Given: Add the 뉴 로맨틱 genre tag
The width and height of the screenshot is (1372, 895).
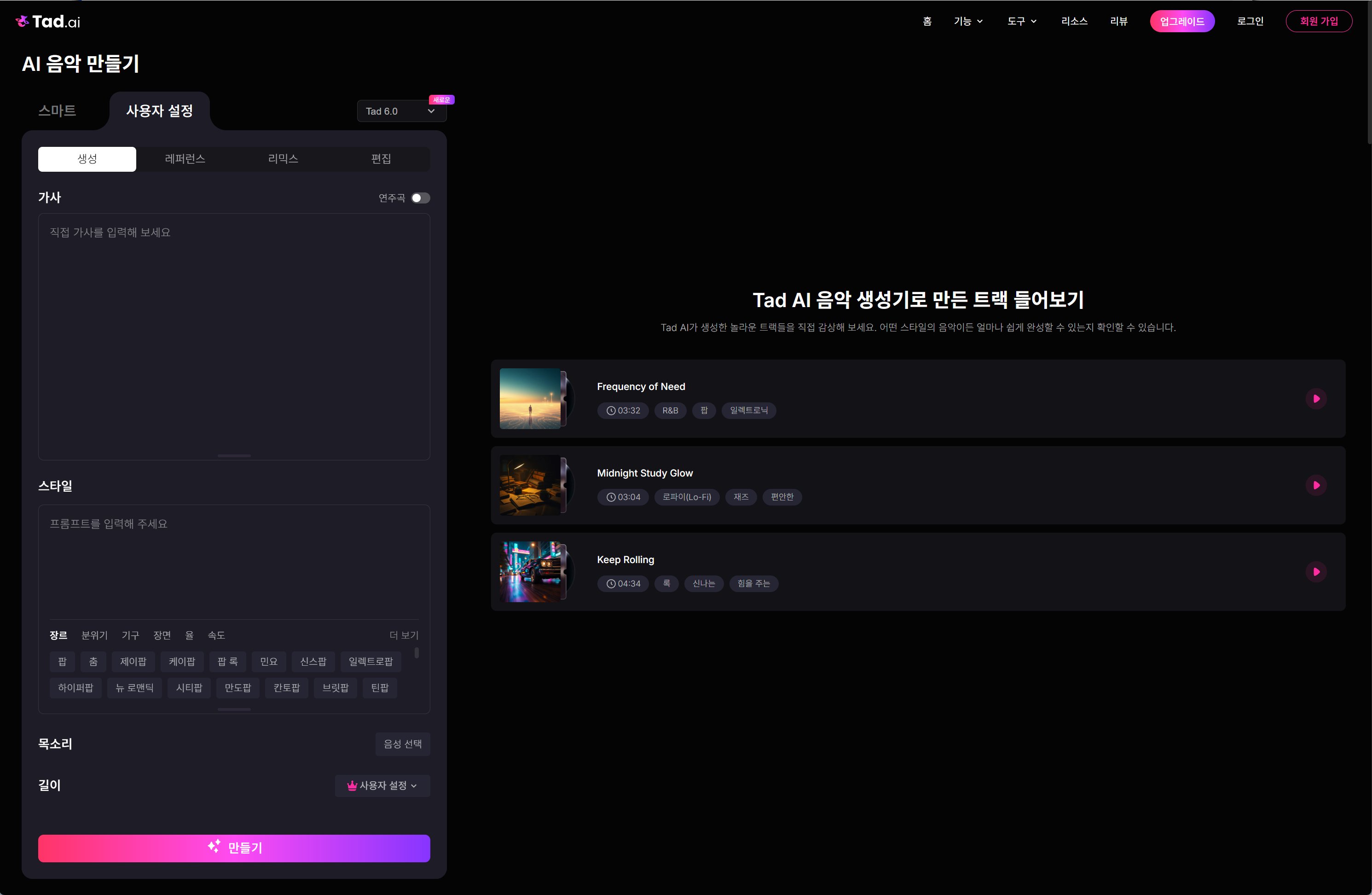Looking at the screenshot, I should point(134,688).
